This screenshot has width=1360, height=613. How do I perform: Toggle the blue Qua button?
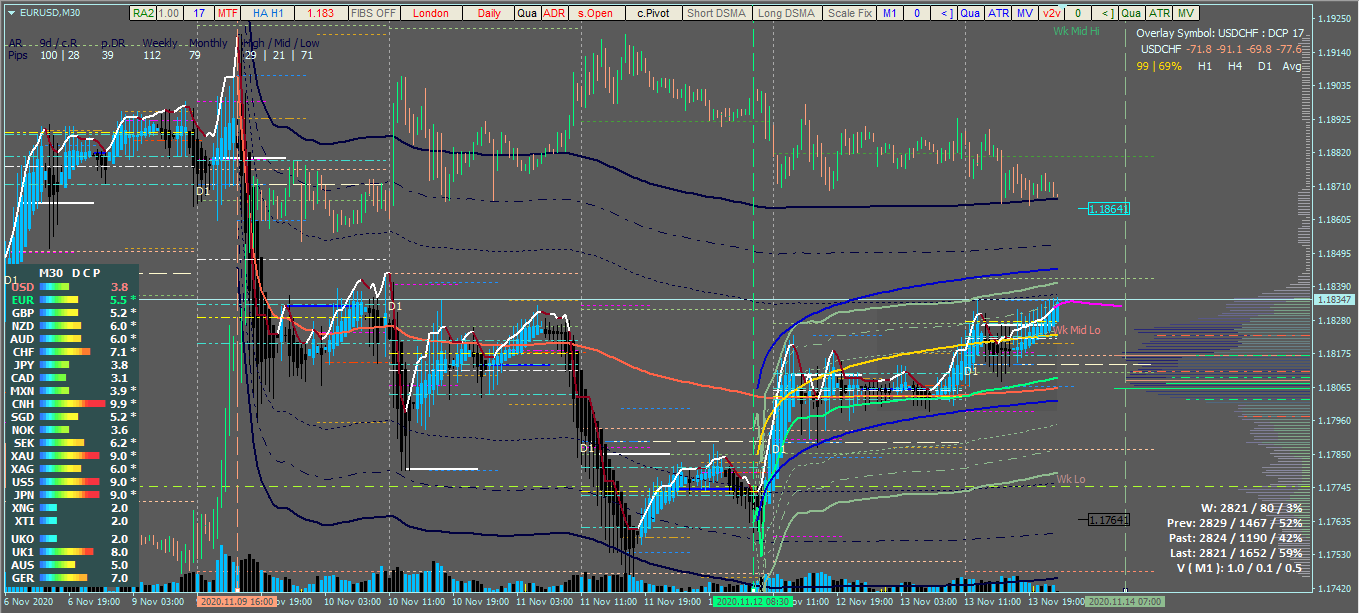tap(970, 13)
